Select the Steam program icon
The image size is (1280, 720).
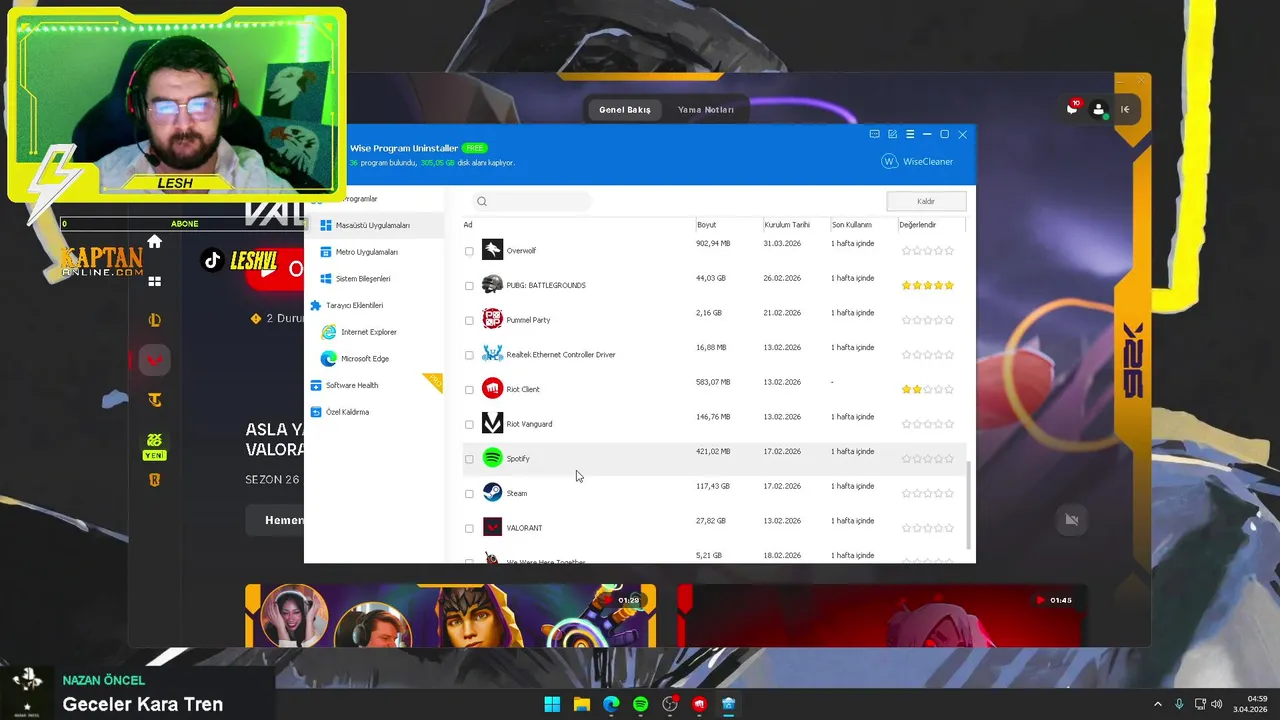[492, 493]
